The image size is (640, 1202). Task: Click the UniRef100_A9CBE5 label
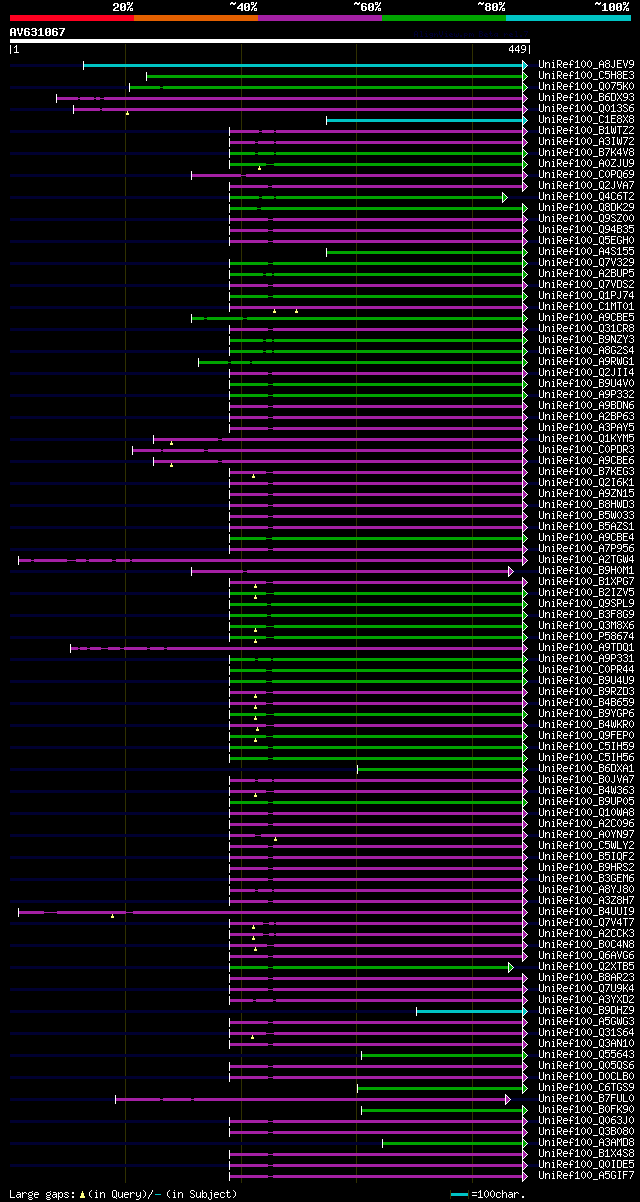[x=586, y=318]
